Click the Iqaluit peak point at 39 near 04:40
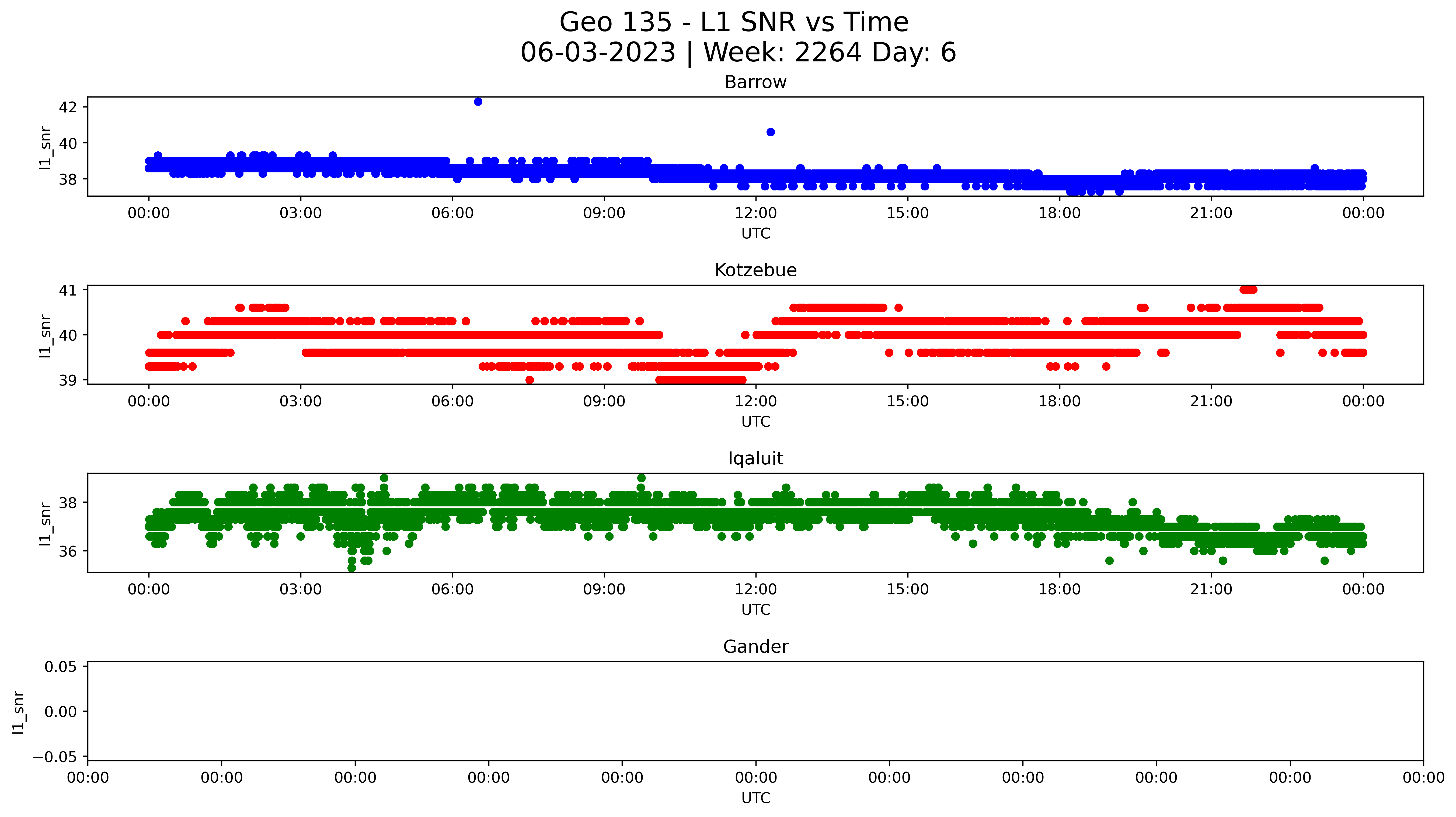This screenshot has height=817, width=1456. pyautogui.click(x=384, y=478)
